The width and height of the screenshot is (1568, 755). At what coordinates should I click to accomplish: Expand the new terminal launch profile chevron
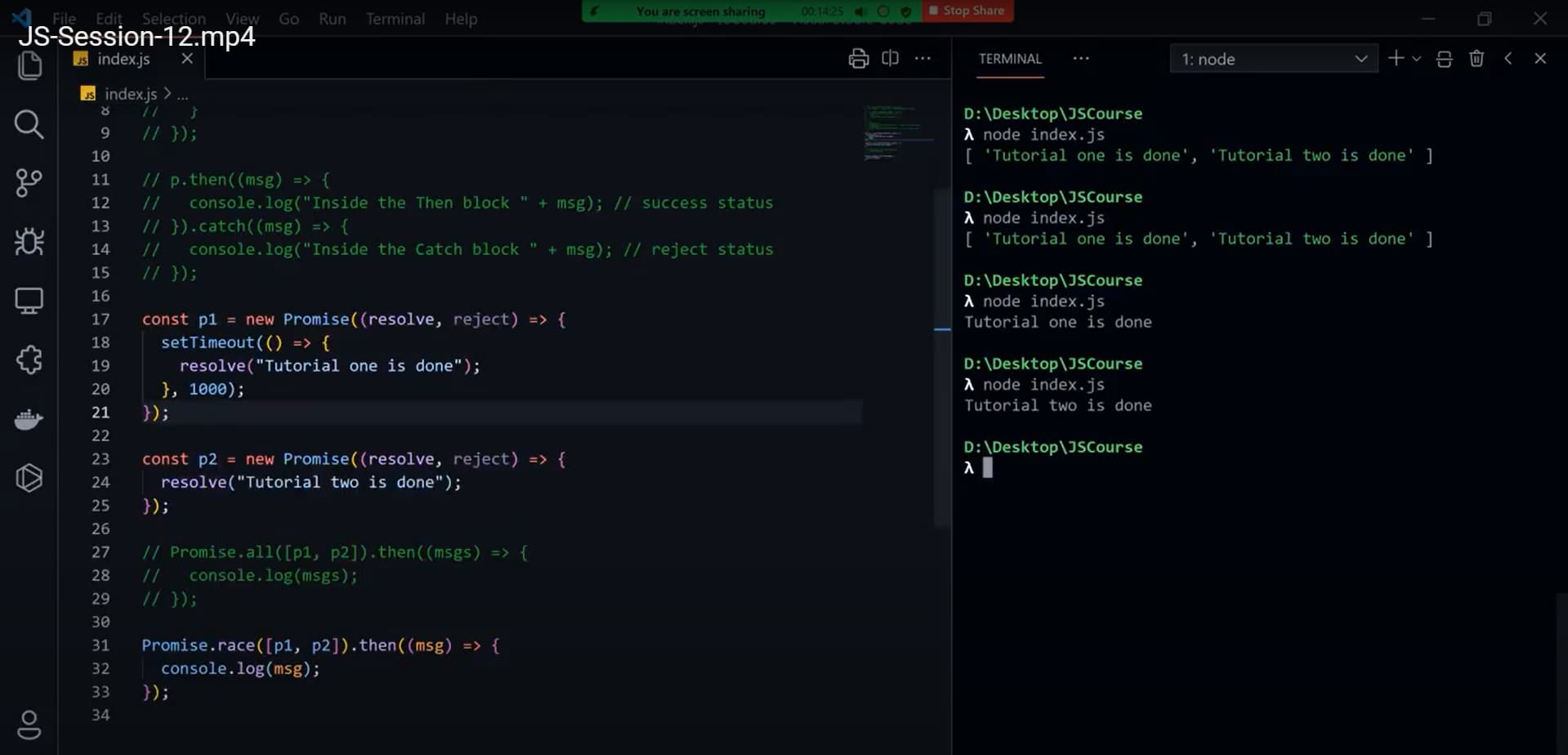click(1417, 59)
